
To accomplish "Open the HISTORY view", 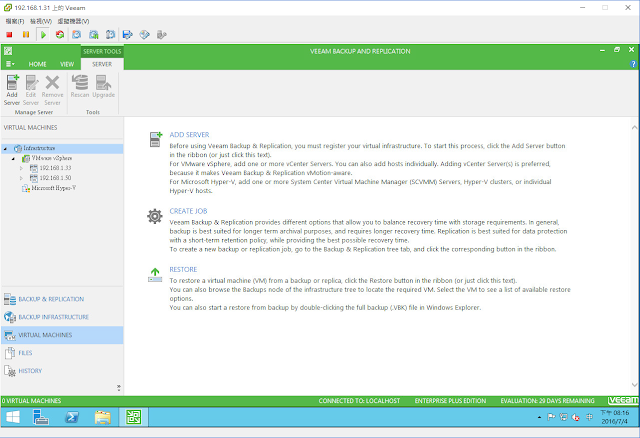I will click(x=62, y=371).
